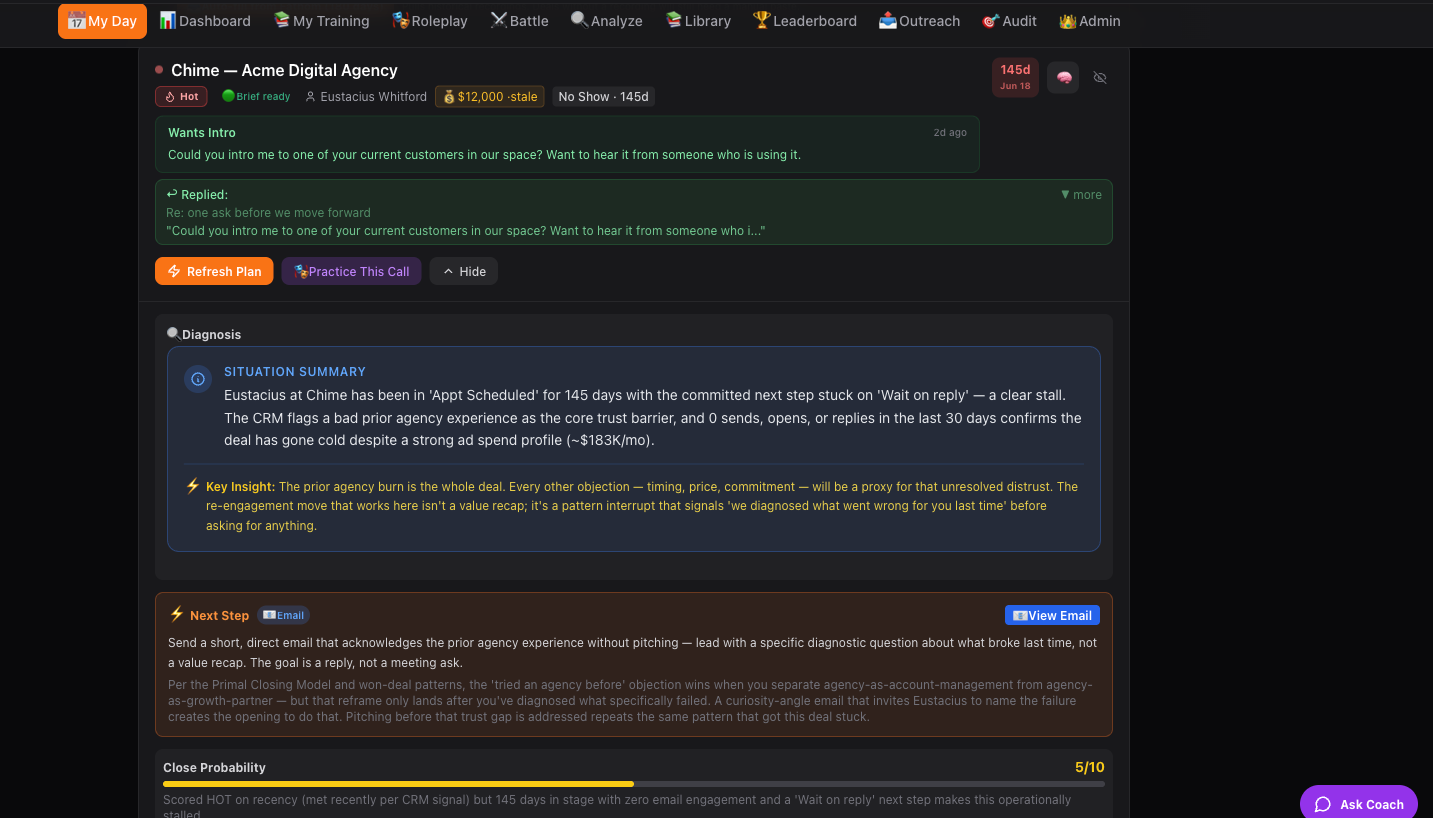Click the No Show · 145d badge
Viewport: 1454px width, 818px height.
coord(604,97)
